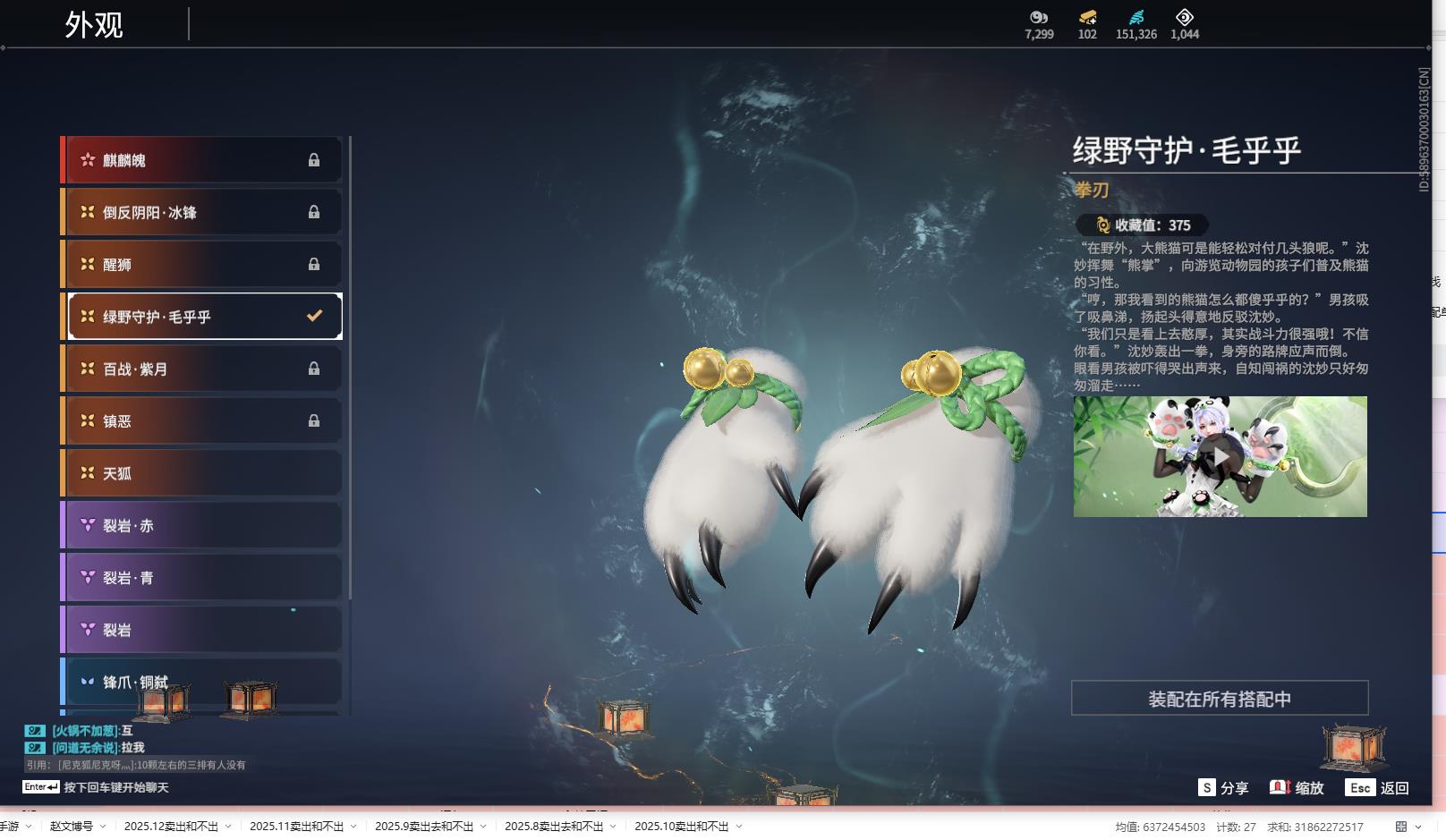Open the 赵文博号 sheet tab dropdown
The image size is (1446, 840).
click(x=103, y=827)
